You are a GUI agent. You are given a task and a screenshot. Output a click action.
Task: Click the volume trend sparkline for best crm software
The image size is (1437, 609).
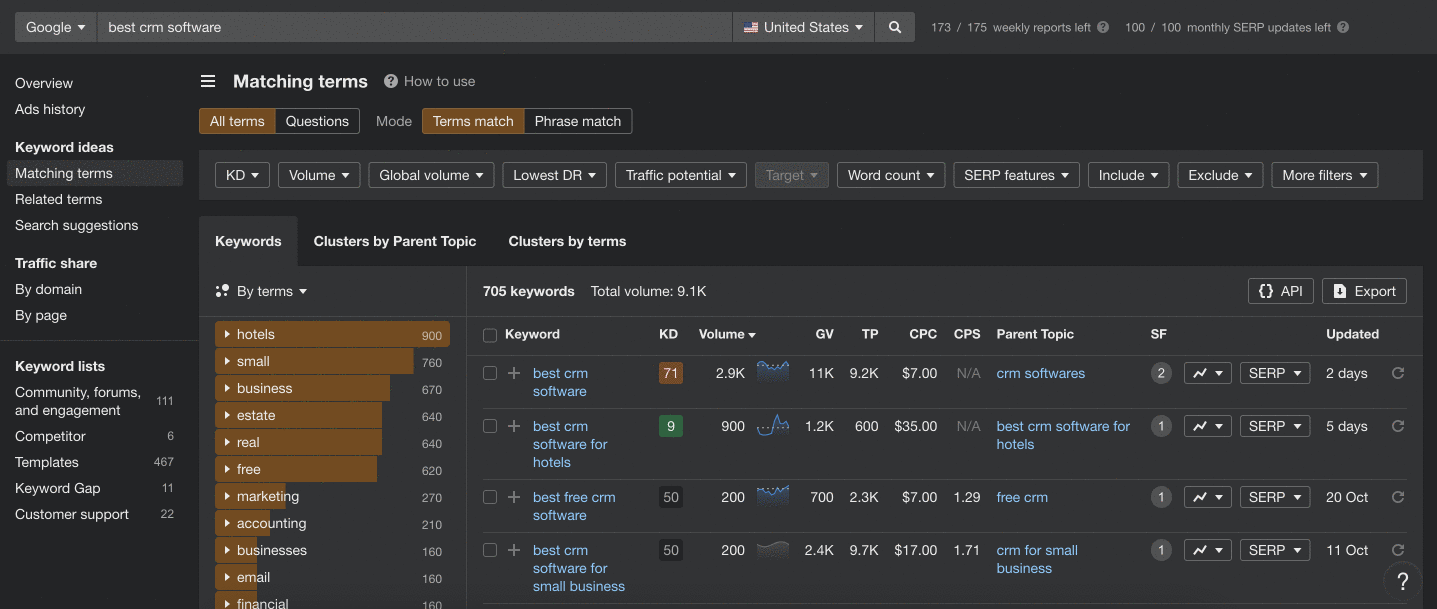click(773, 372)
